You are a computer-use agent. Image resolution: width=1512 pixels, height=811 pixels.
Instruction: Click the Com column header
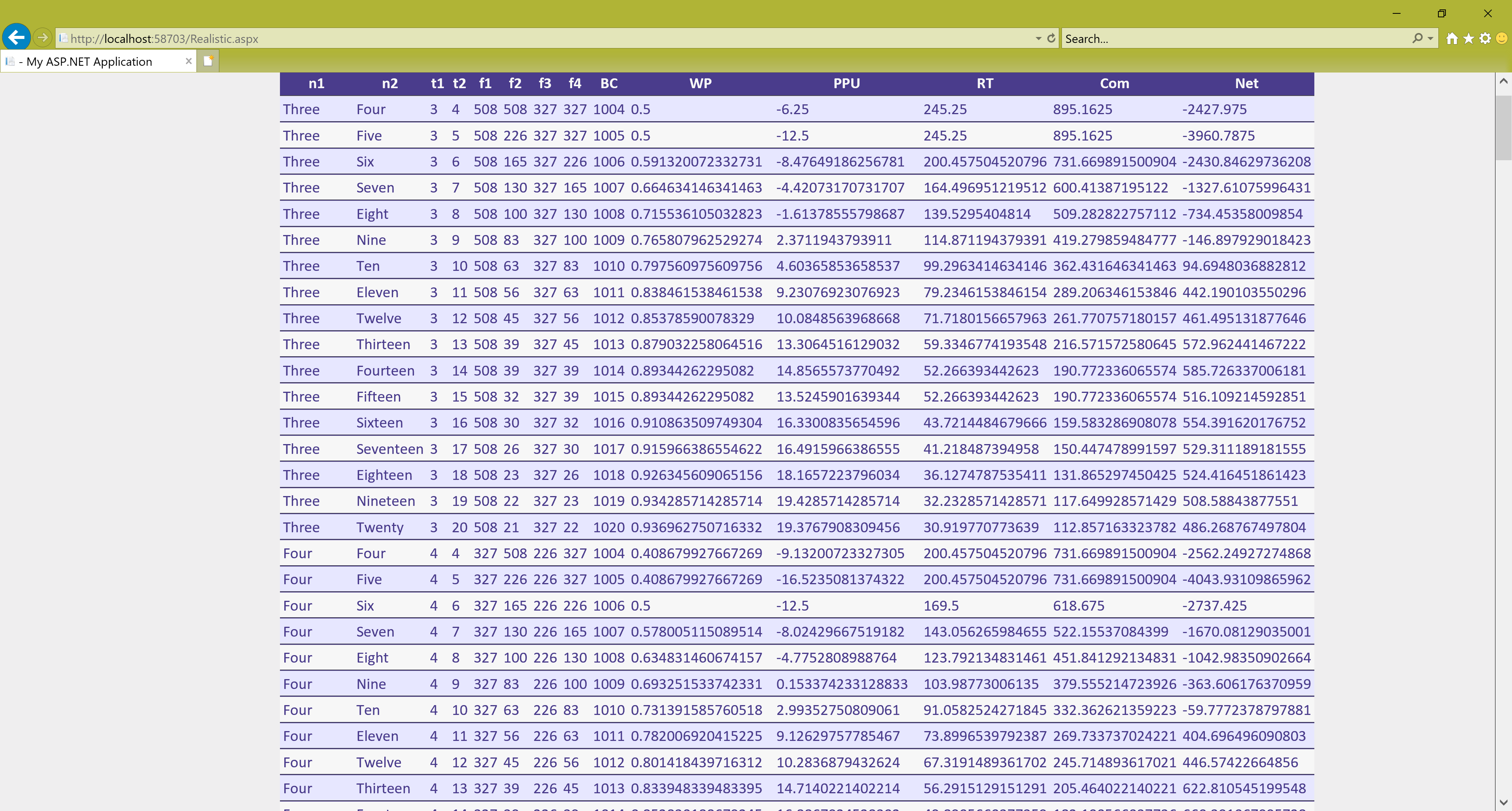click(x=1114, y=83)
